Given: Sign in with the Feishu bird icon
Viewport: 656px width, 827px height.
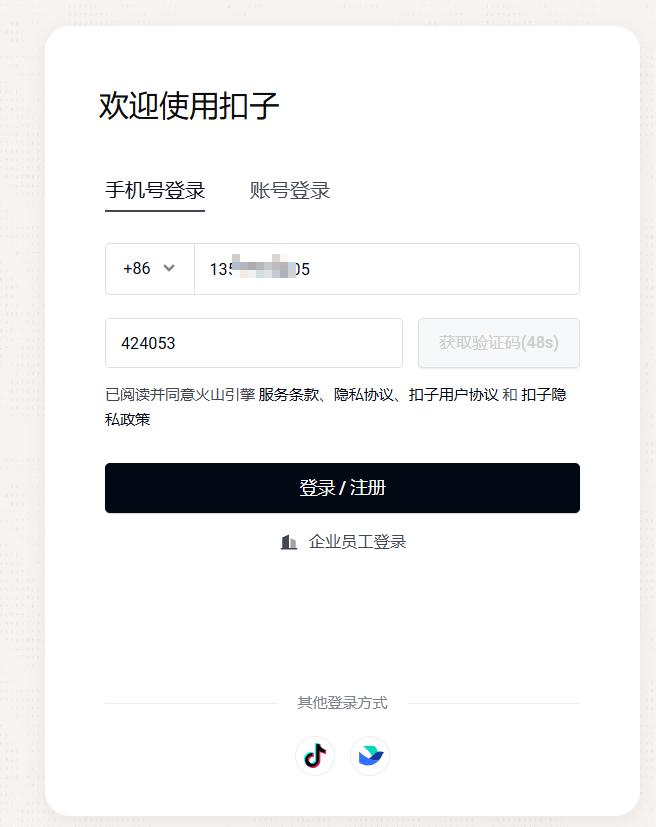Looking at the screenshot, I should [370, 755].
